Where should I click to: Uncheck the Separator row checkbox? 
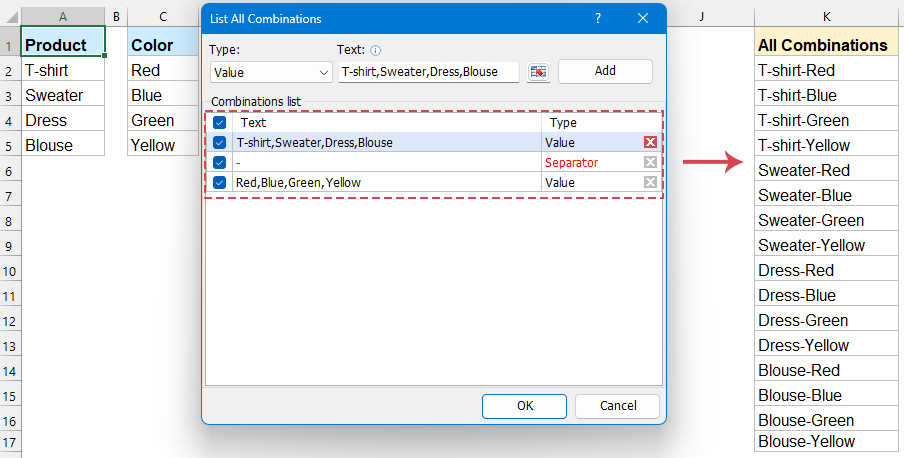click(x=220, y=162)
